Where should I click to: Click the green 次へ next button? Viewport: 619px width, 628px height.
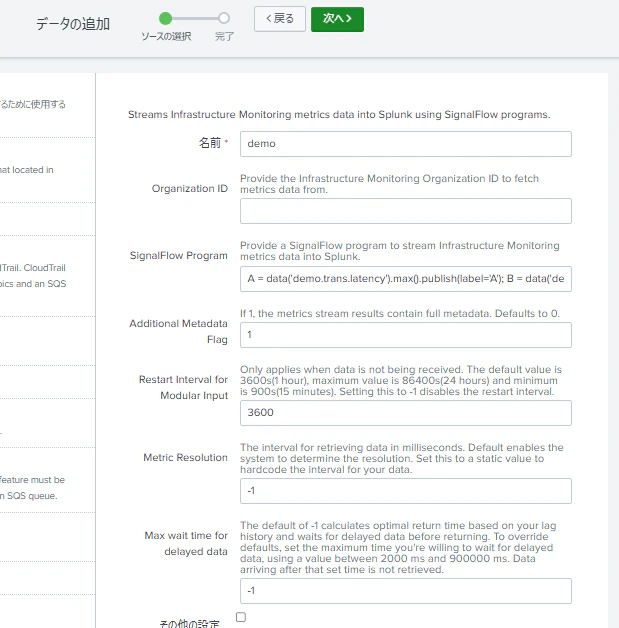337,19
